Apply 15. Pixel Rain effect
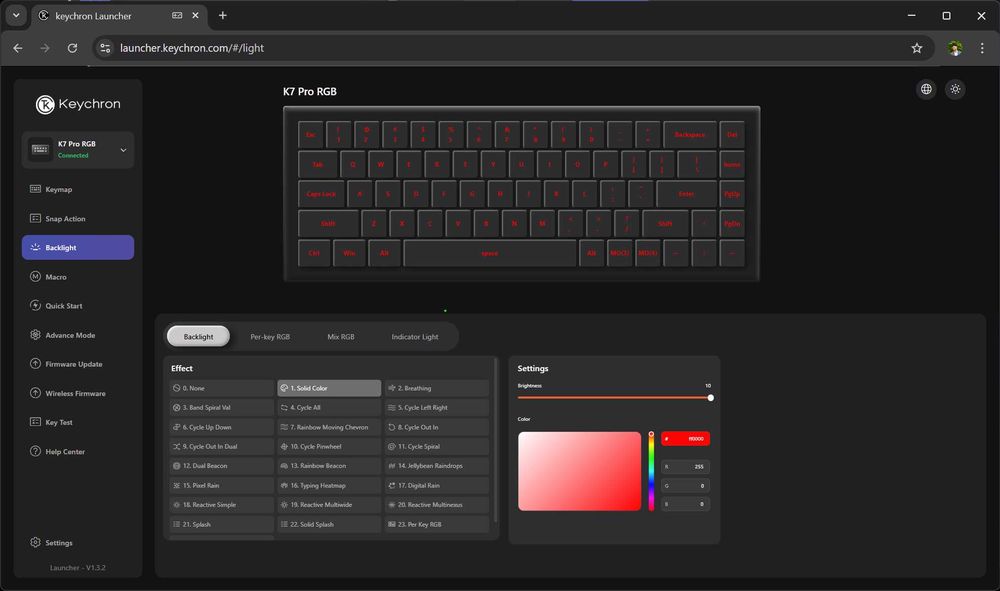 pos(221,485)
